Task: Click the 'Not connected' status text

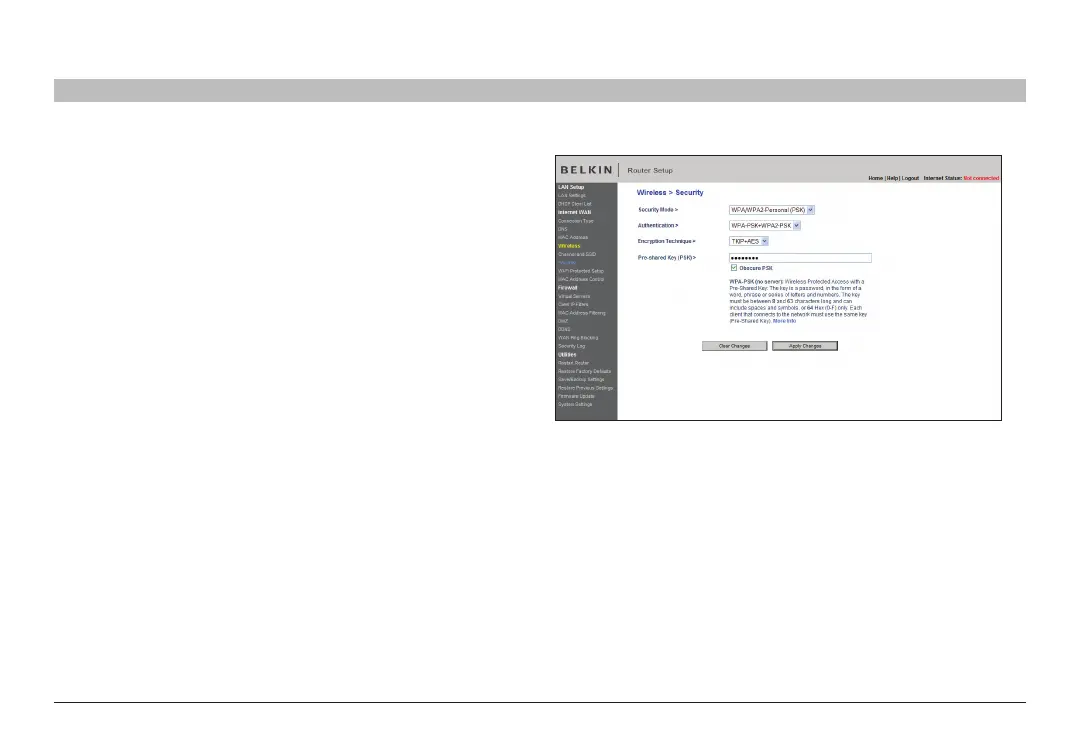Action: tap(981, 178)
